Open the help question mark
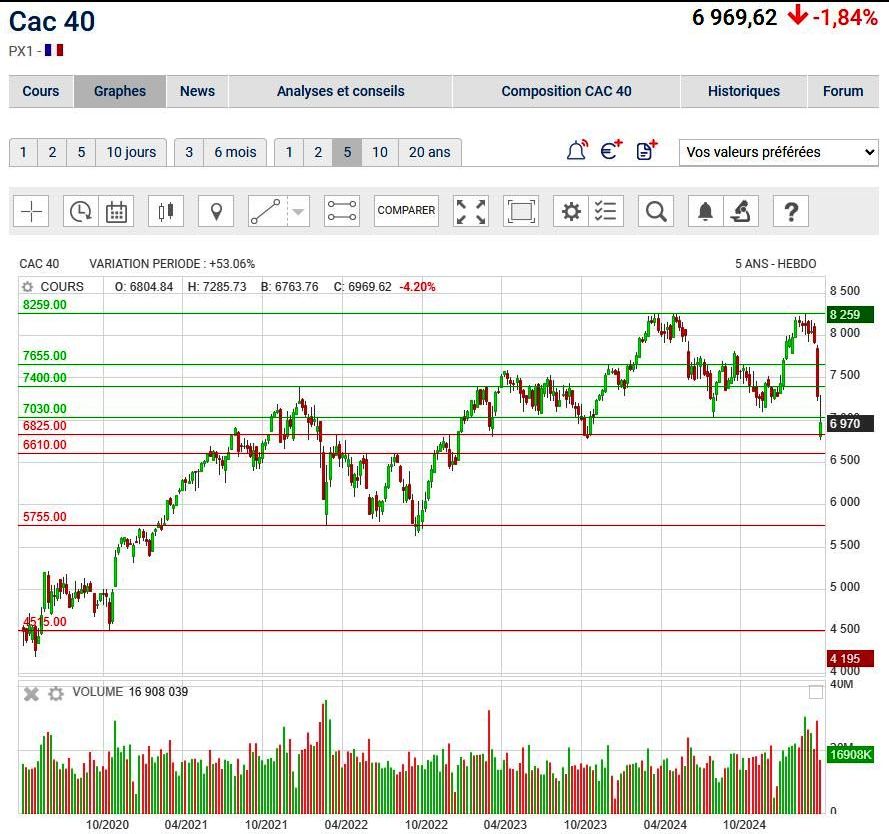 click(x=791, y=211)
